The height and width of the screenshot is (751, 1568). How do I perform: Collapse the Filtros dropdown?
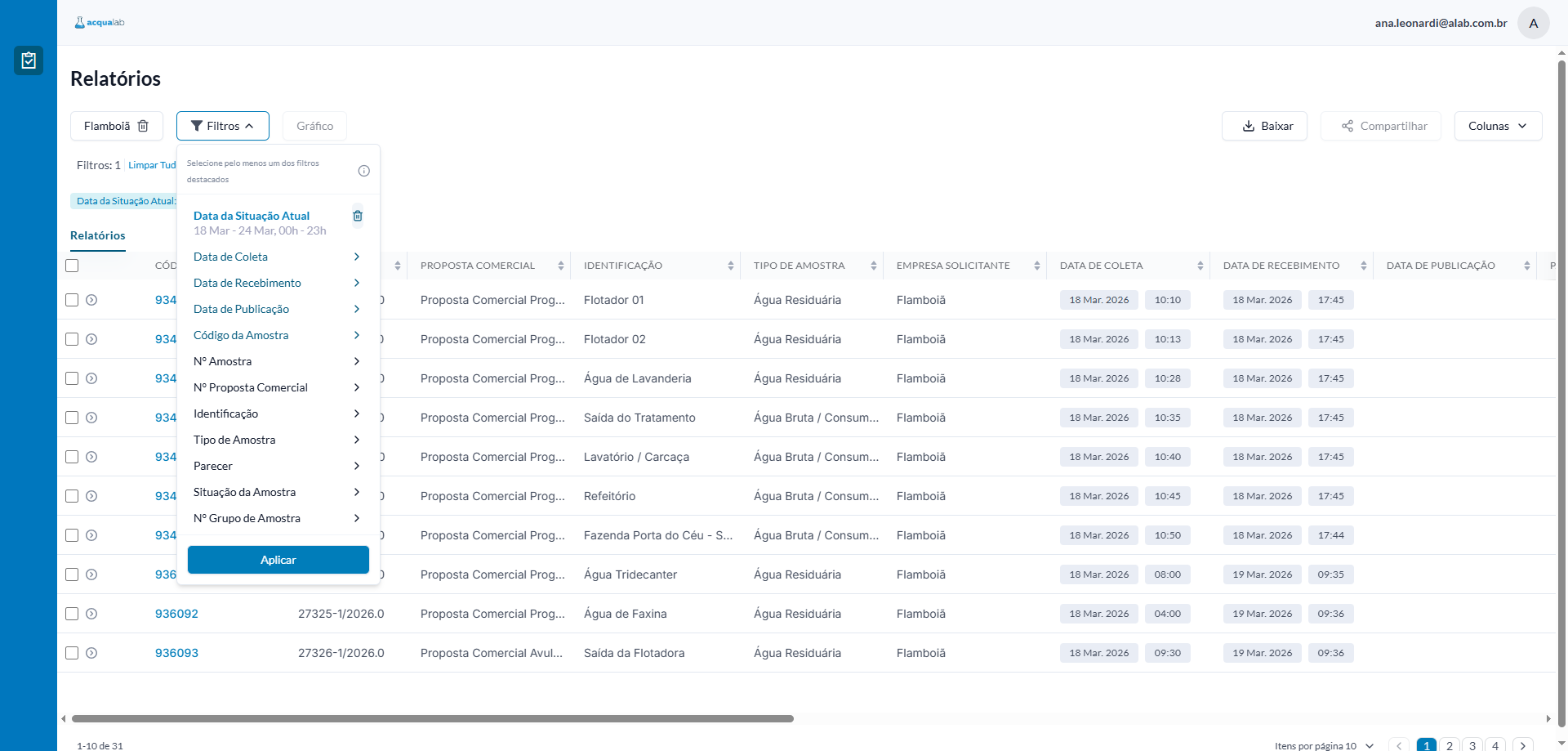click(x=222, y=126)
